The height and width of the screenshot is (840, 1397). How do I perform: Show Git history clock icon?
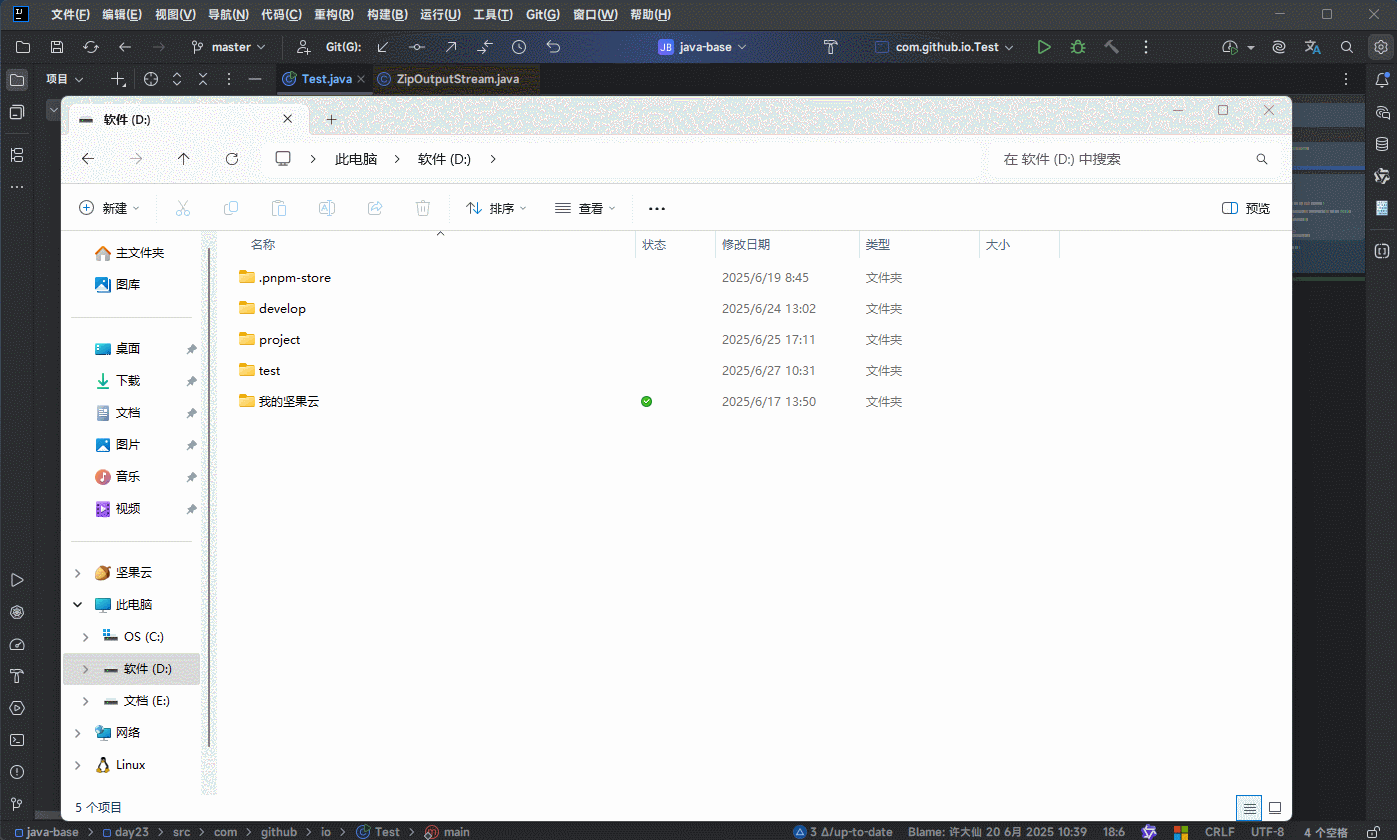click(x=519, y=47)
